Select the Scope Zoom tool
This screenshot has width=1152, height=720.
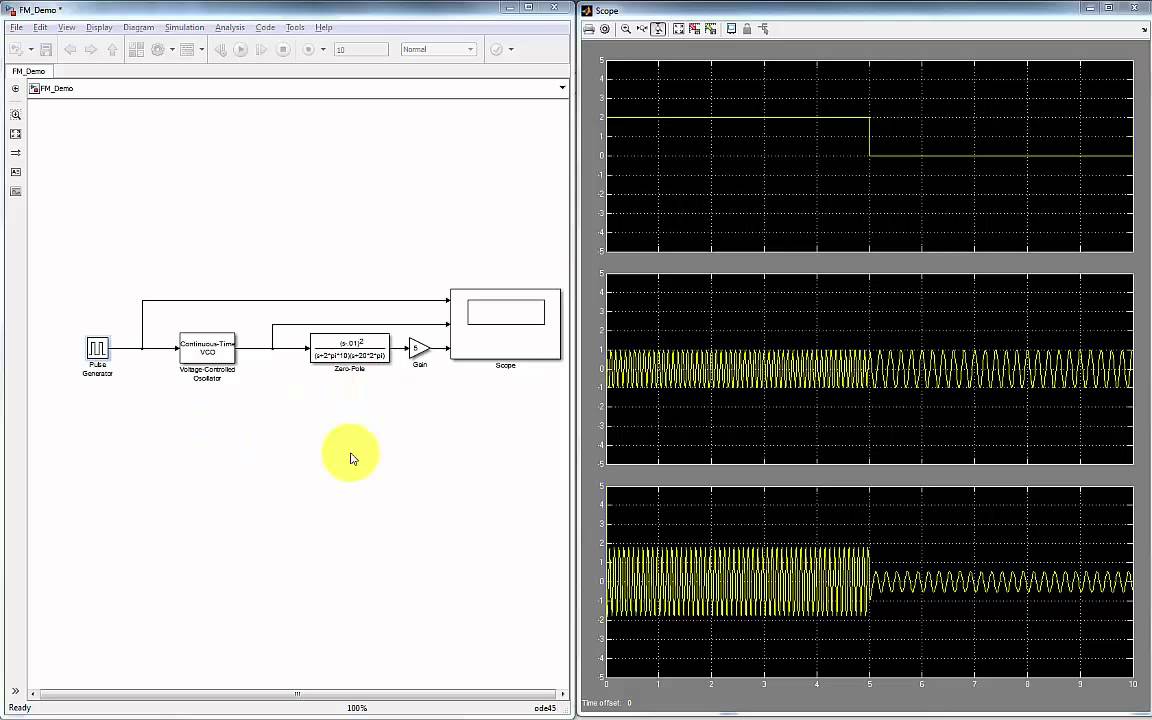point(626,29)
